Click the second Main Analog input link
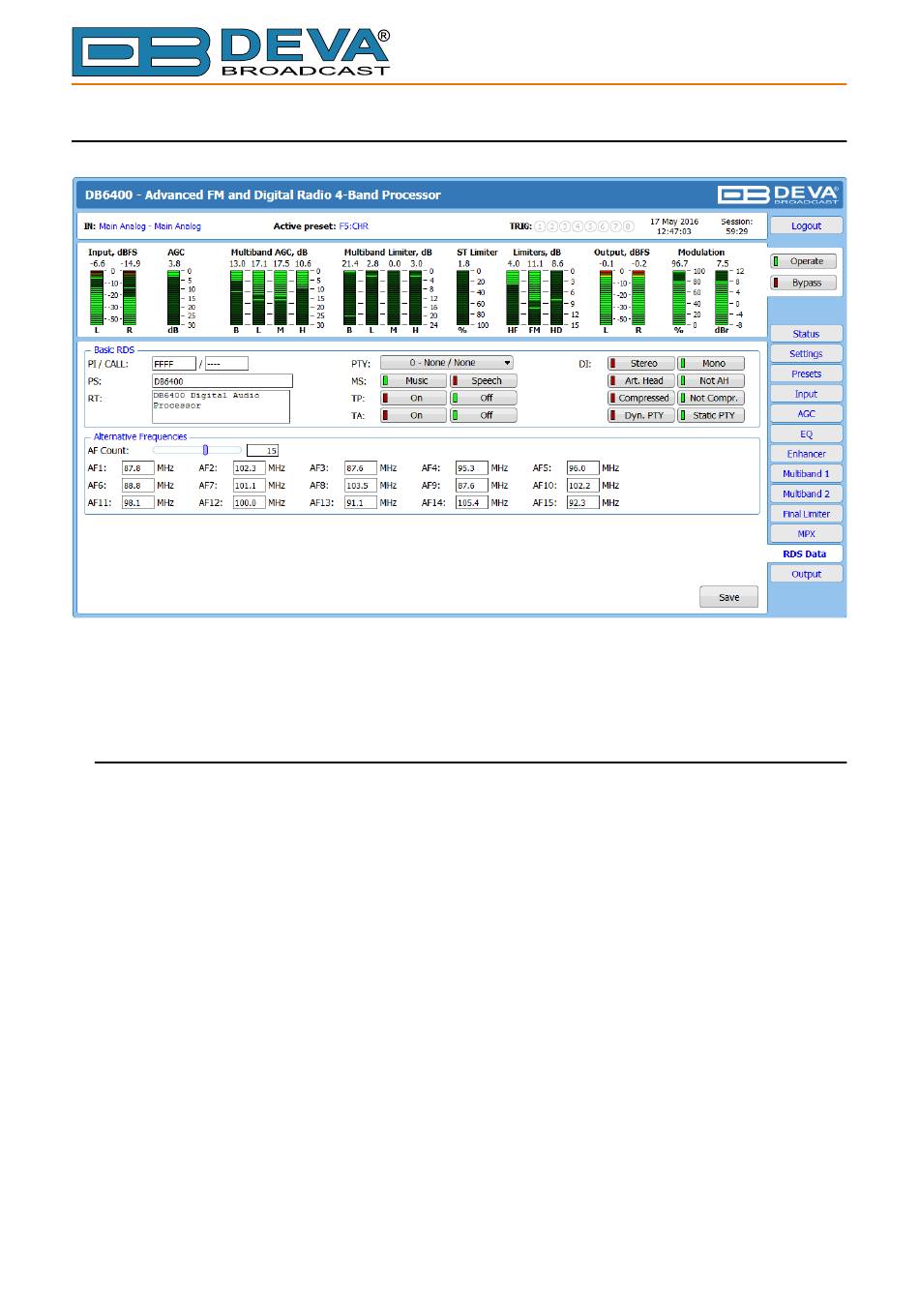This screenshot has width=919, height=1316. 177,226
